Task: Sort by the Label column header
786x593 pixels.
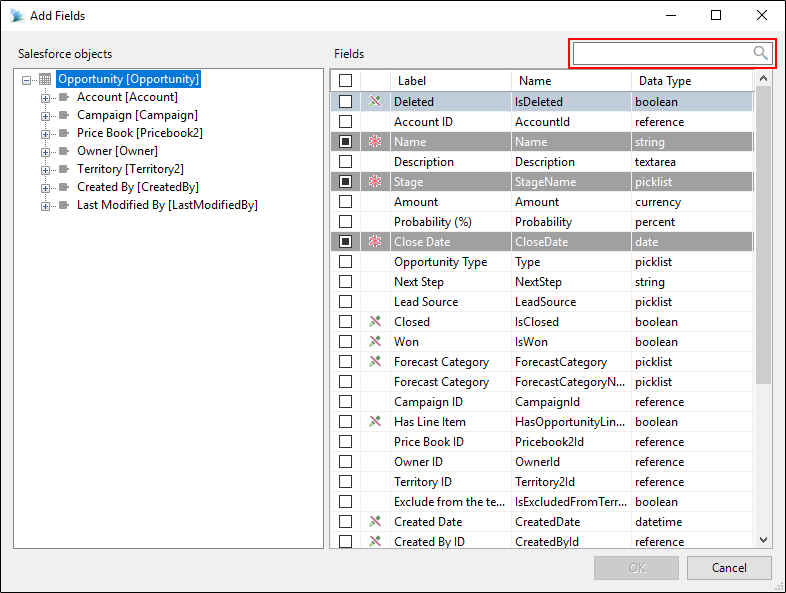Action: point(451,81)
